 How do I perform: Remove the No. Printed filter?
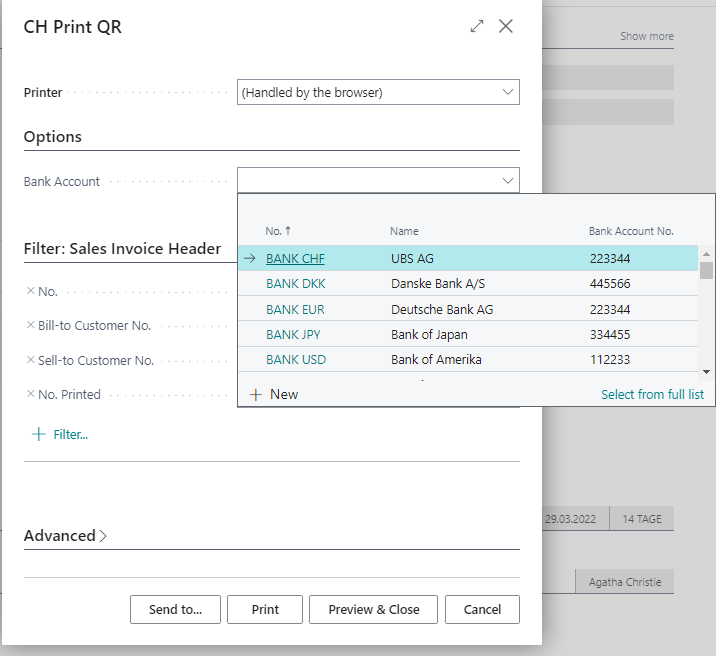[x=30, y=394]
